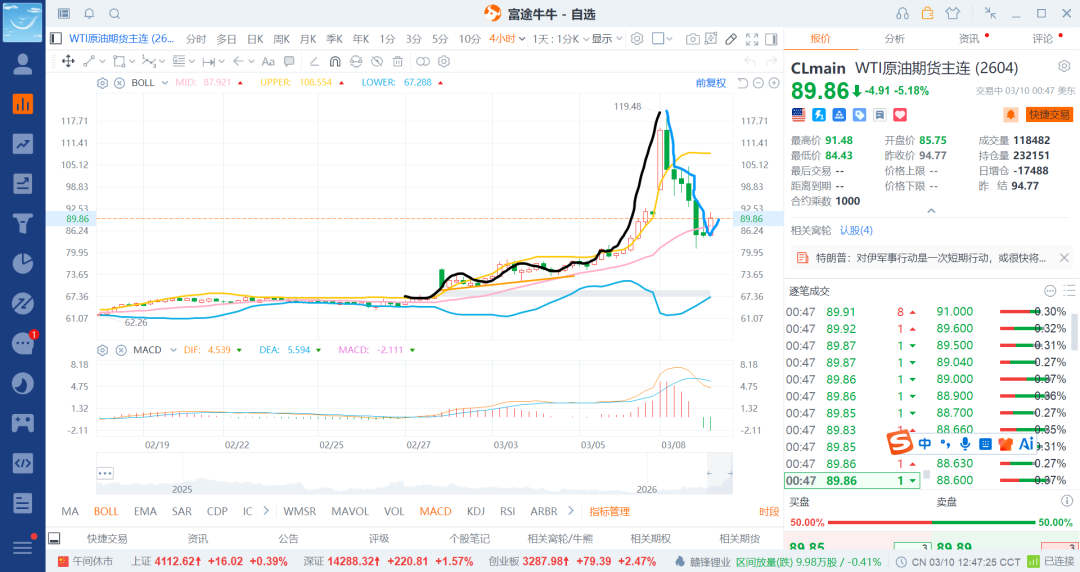
Task: Expand the MACD indicator dropdown arrow
Action: coord(173,350)
